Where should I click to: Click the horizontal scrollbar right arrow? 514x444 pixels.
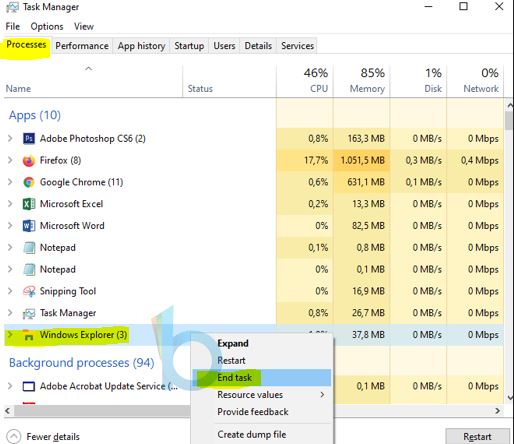498,411
